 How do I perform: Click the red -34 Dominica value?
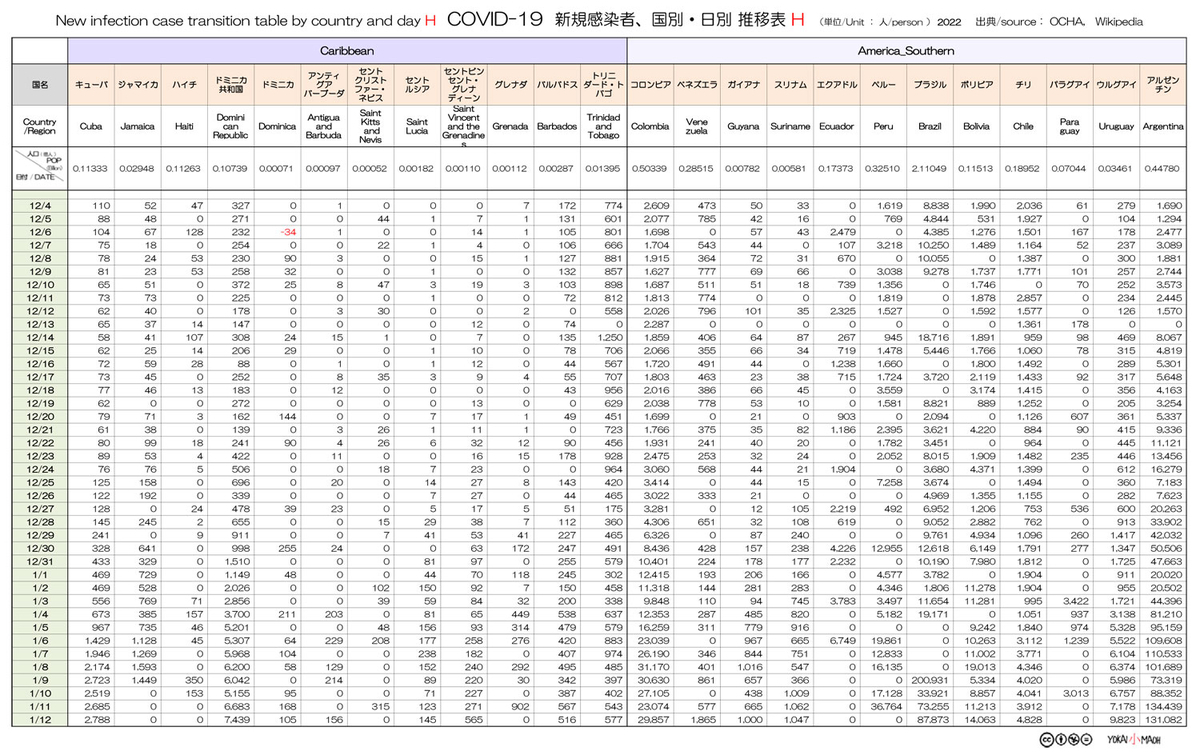(x=289, y=232)
